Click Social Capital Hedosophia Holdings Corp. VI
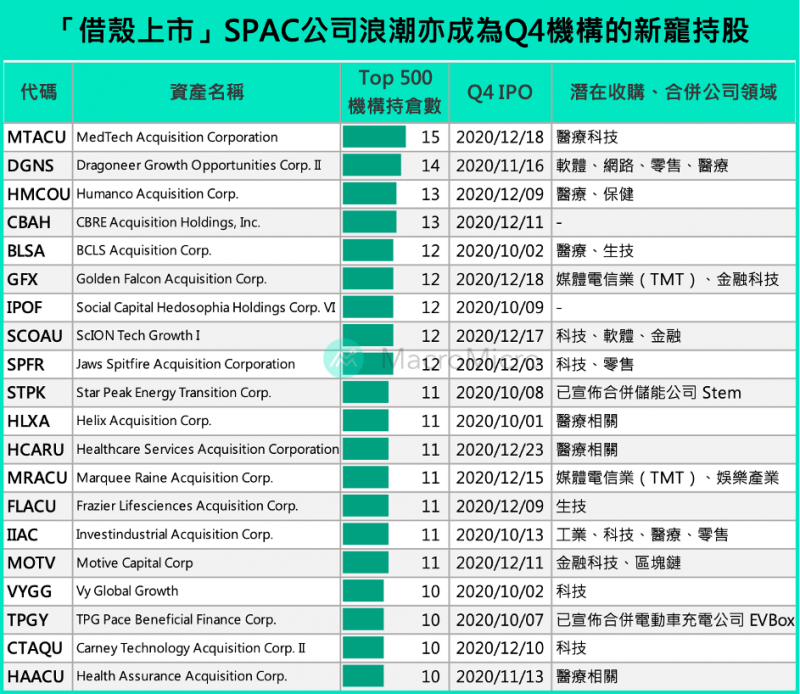The image size is (800, 694). 206,308
